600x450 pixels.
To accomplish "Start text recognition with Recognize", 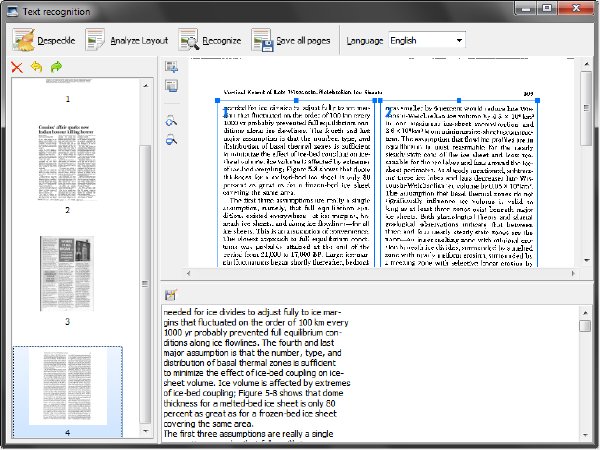I will [x=210, y=40].
